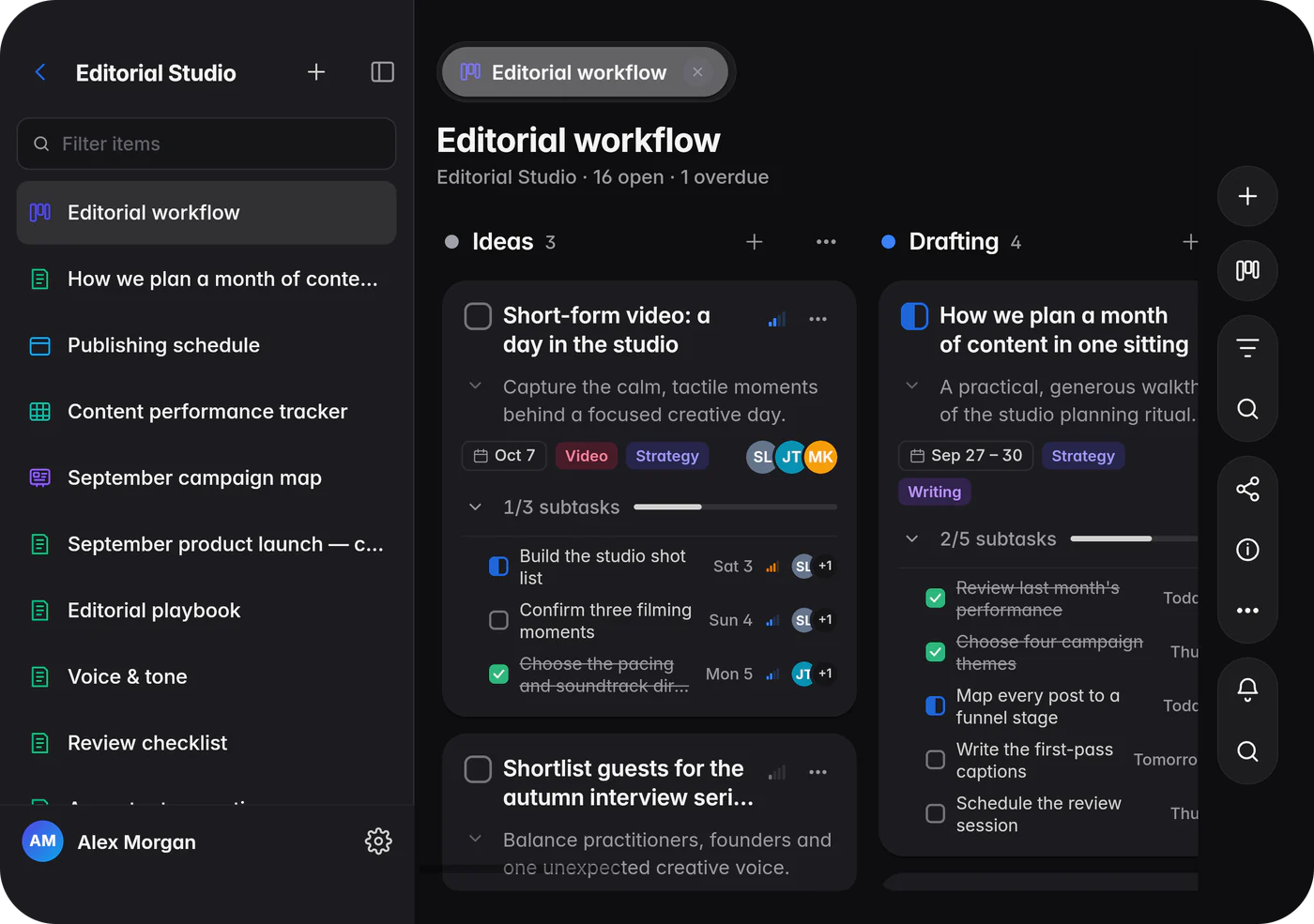1314x924 pixels.
Task: Uncheck Choose the pacing subtask
Action: pyautogui.click(x=498, y=674)
